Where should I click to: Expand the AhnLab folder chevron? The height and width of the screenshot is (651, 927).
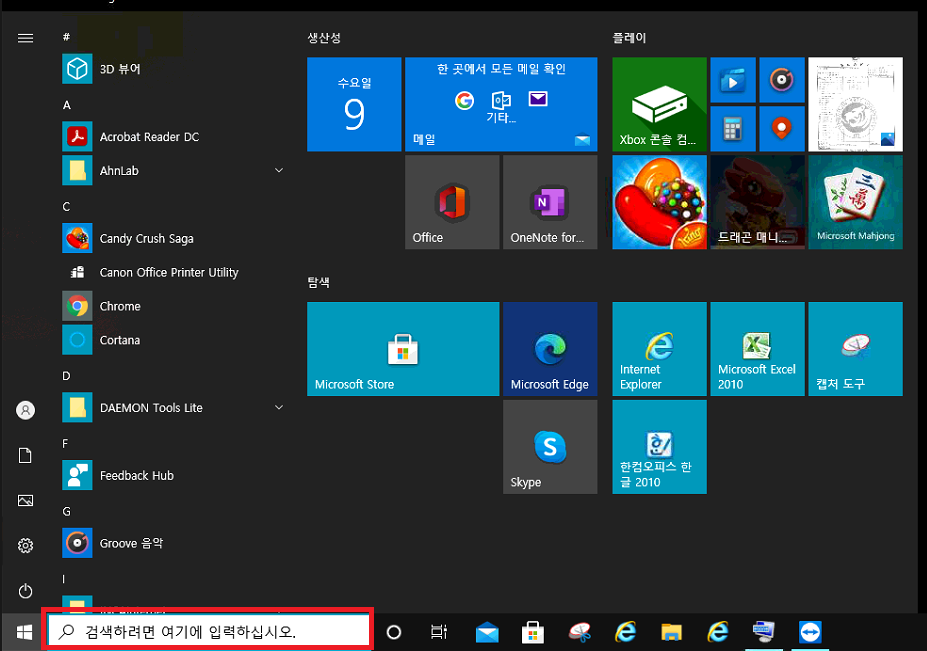click(279, 170)
